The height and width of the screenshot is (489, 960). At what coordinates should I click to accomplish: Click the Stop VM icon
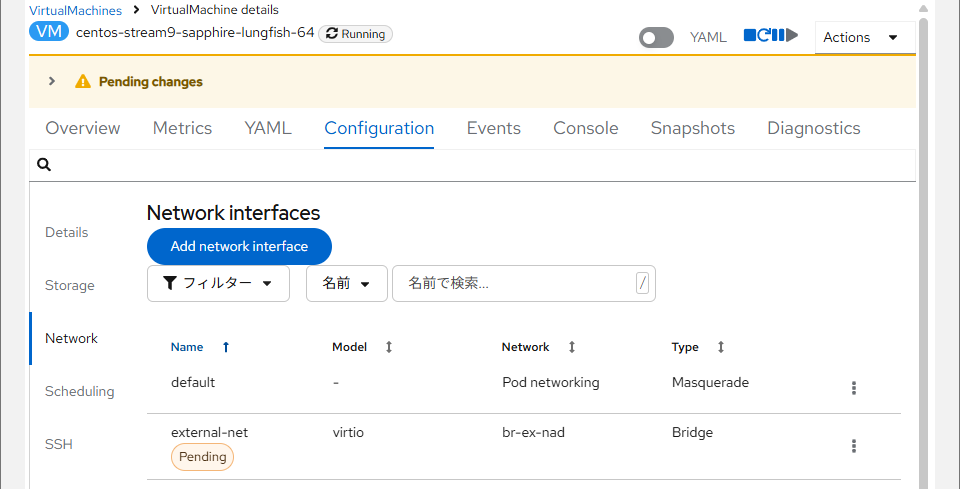click(x=750, y=36)
